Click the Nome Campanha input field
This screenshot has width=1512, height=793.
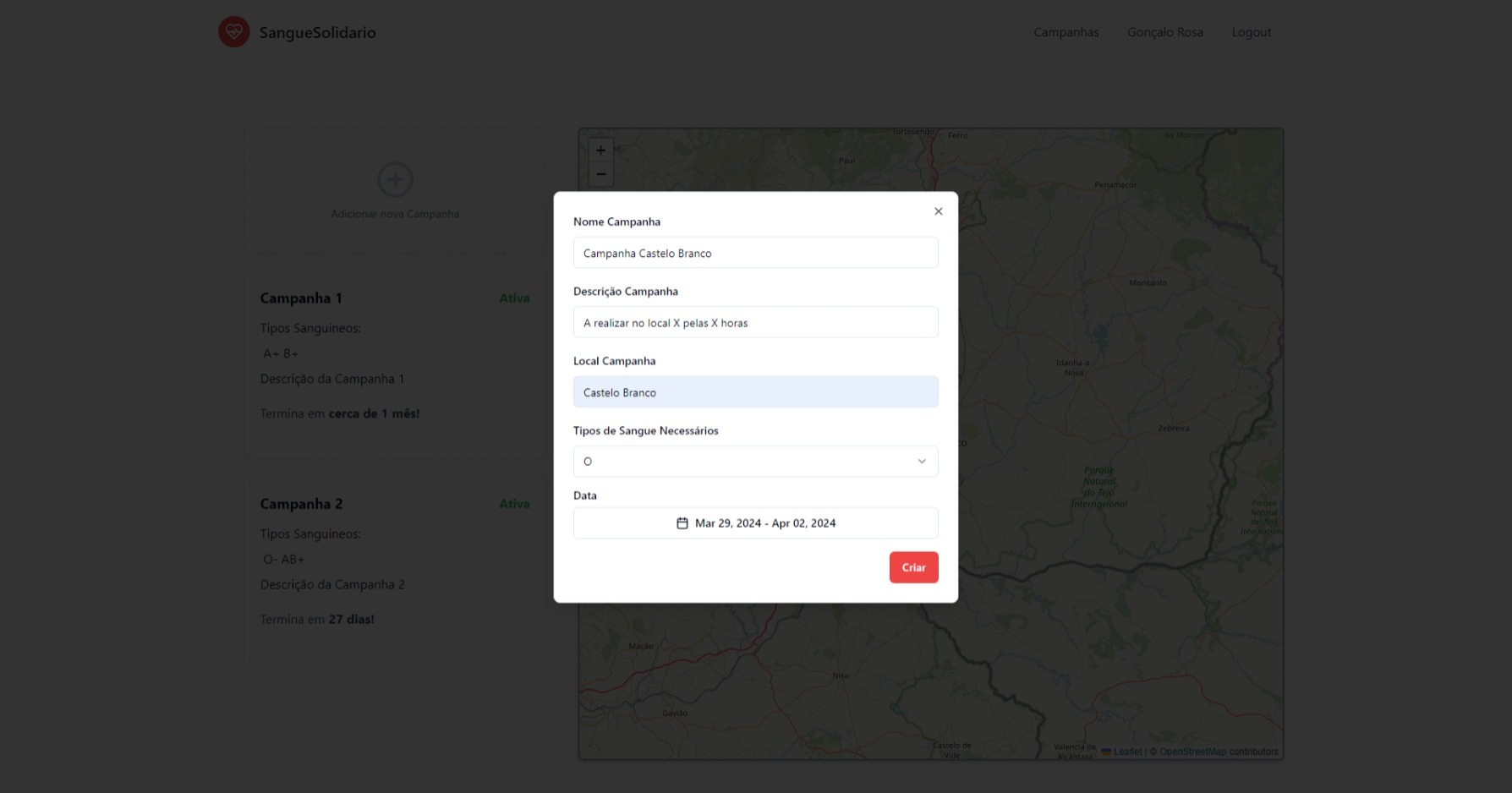click(756, 253)
